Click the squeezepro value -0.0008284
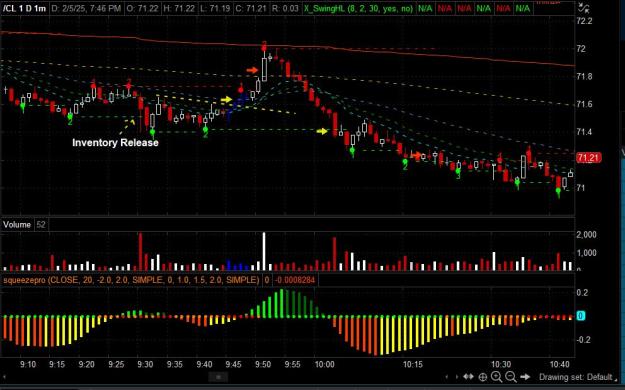This screenshot has height=390, width=625. [295, 280]
